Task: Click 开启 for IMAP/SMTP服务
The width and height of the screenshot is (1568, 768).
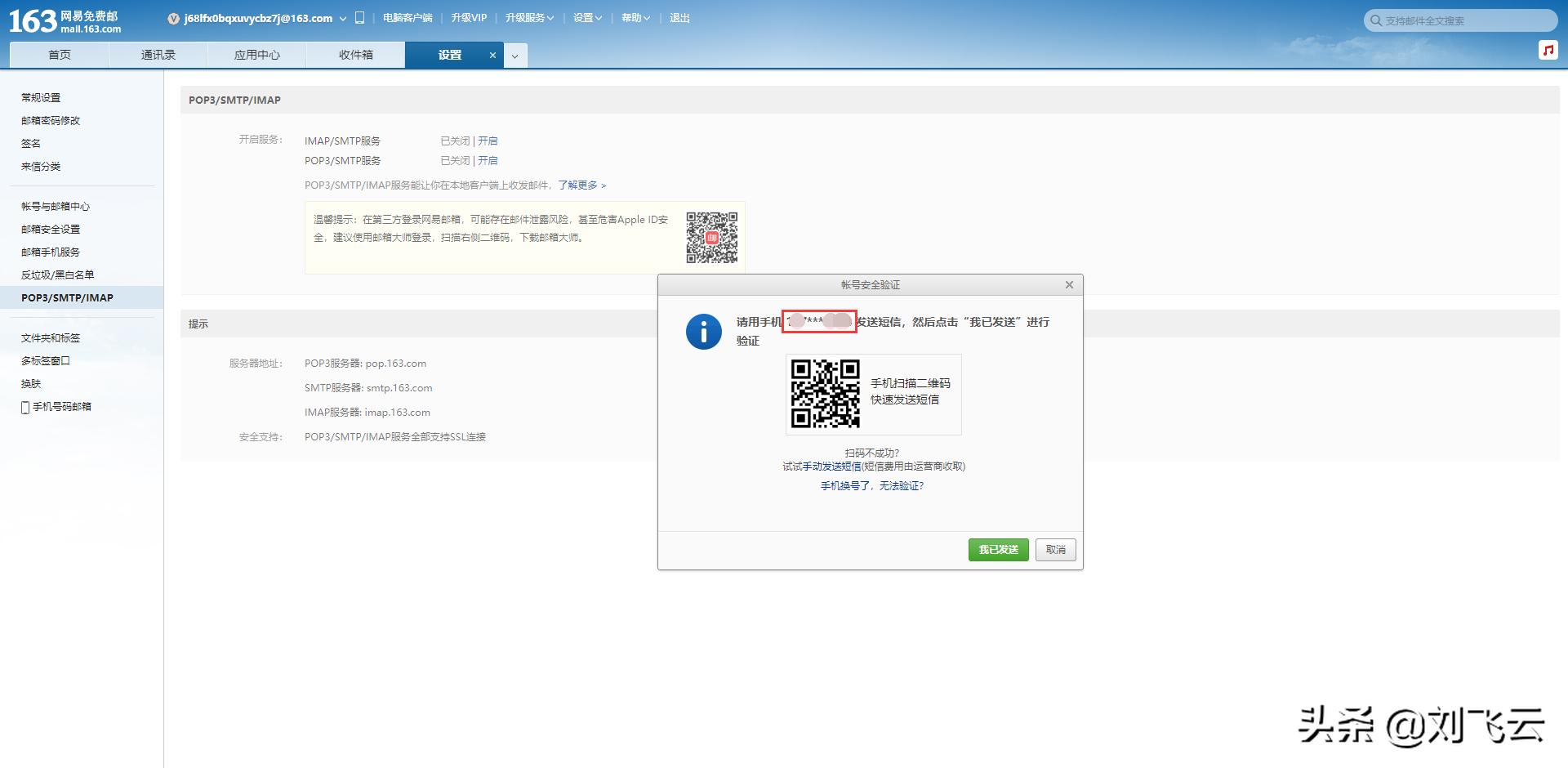Action: pyautogui.click(x=488, y=141)
